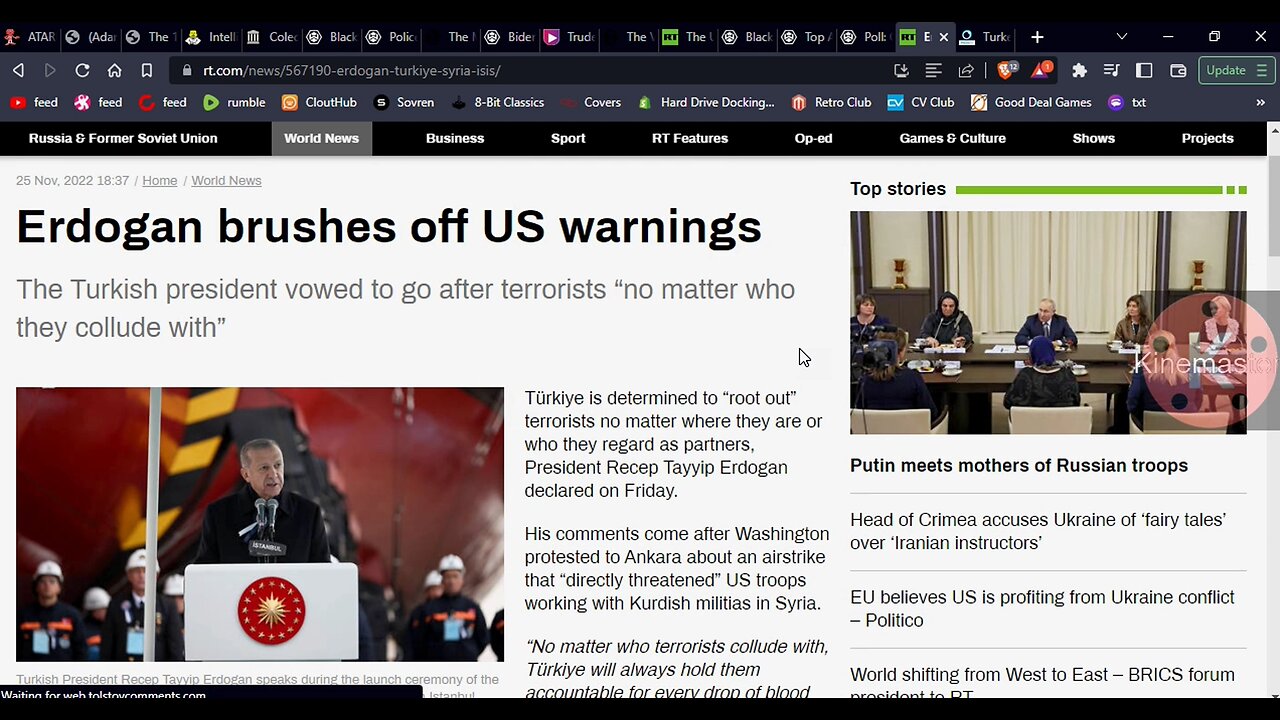This screenshot has width=1280, height=720.
Task: Click the padlock site security icon
Action: (187, 71)
